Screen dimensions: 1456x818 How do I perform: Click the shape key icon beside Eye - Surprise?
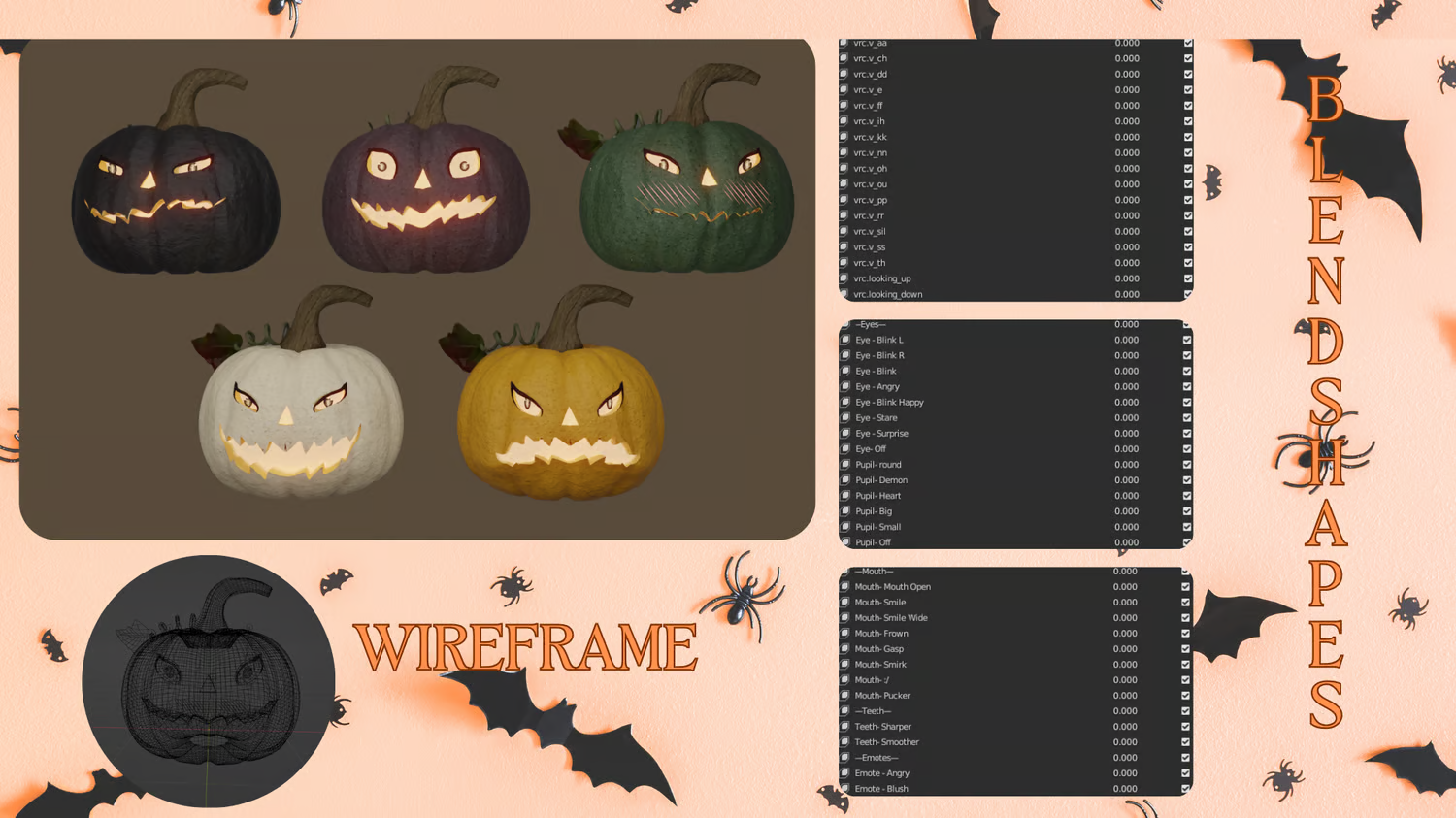pyautogui.click(x=845, y=433)
